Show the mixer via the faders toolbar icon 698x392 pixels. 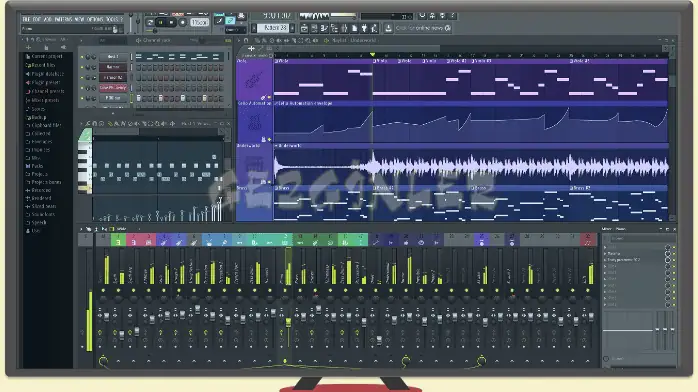[x=344, y=28]
